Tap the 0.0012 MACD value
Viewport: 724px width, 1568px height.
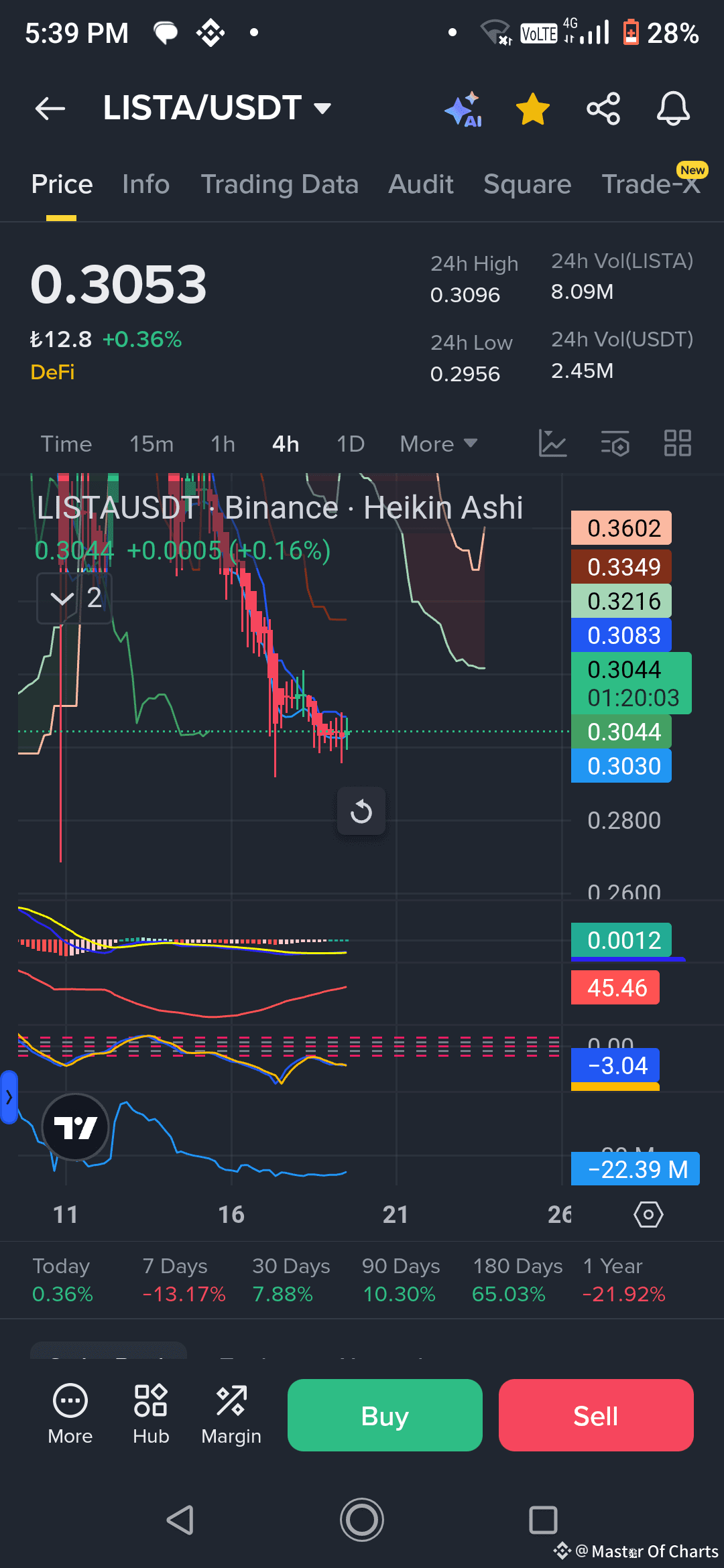[621, 940]
